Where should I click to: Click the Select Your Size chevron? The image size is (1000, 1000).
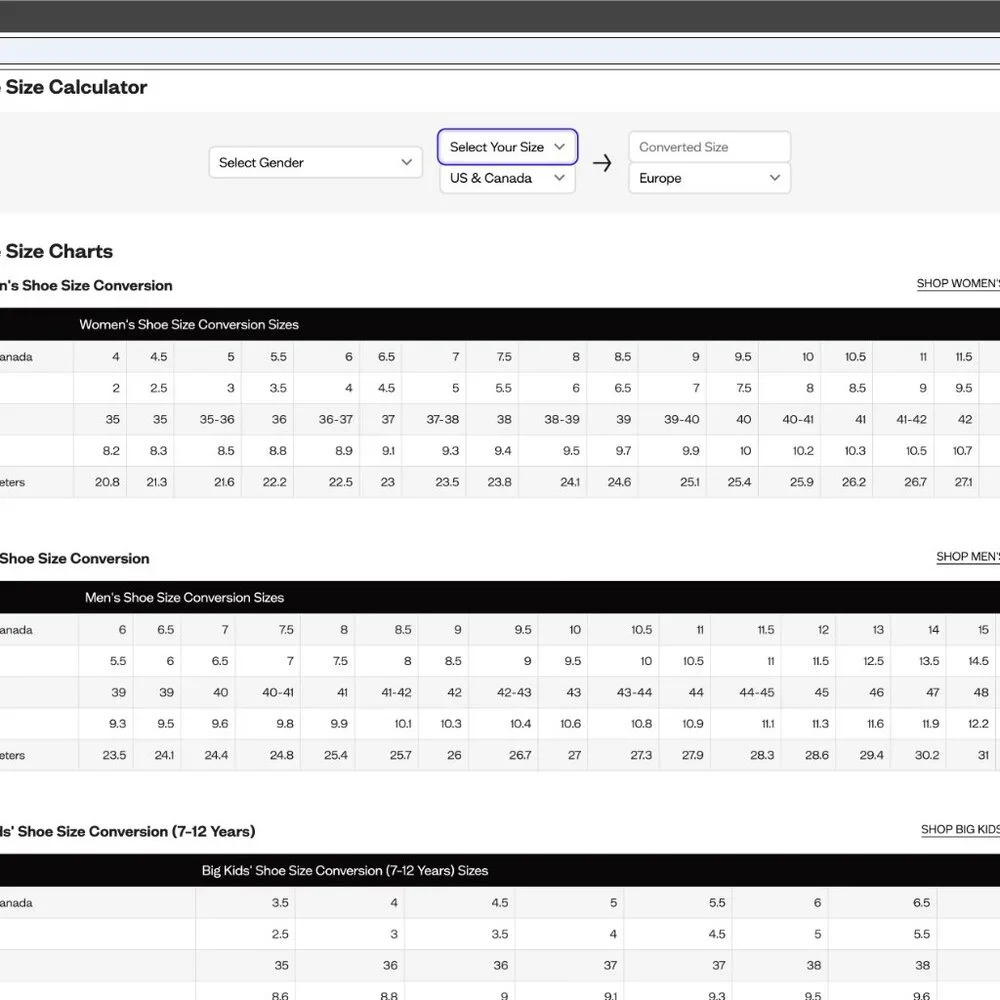pyautogui.click(x=559, y=147)
